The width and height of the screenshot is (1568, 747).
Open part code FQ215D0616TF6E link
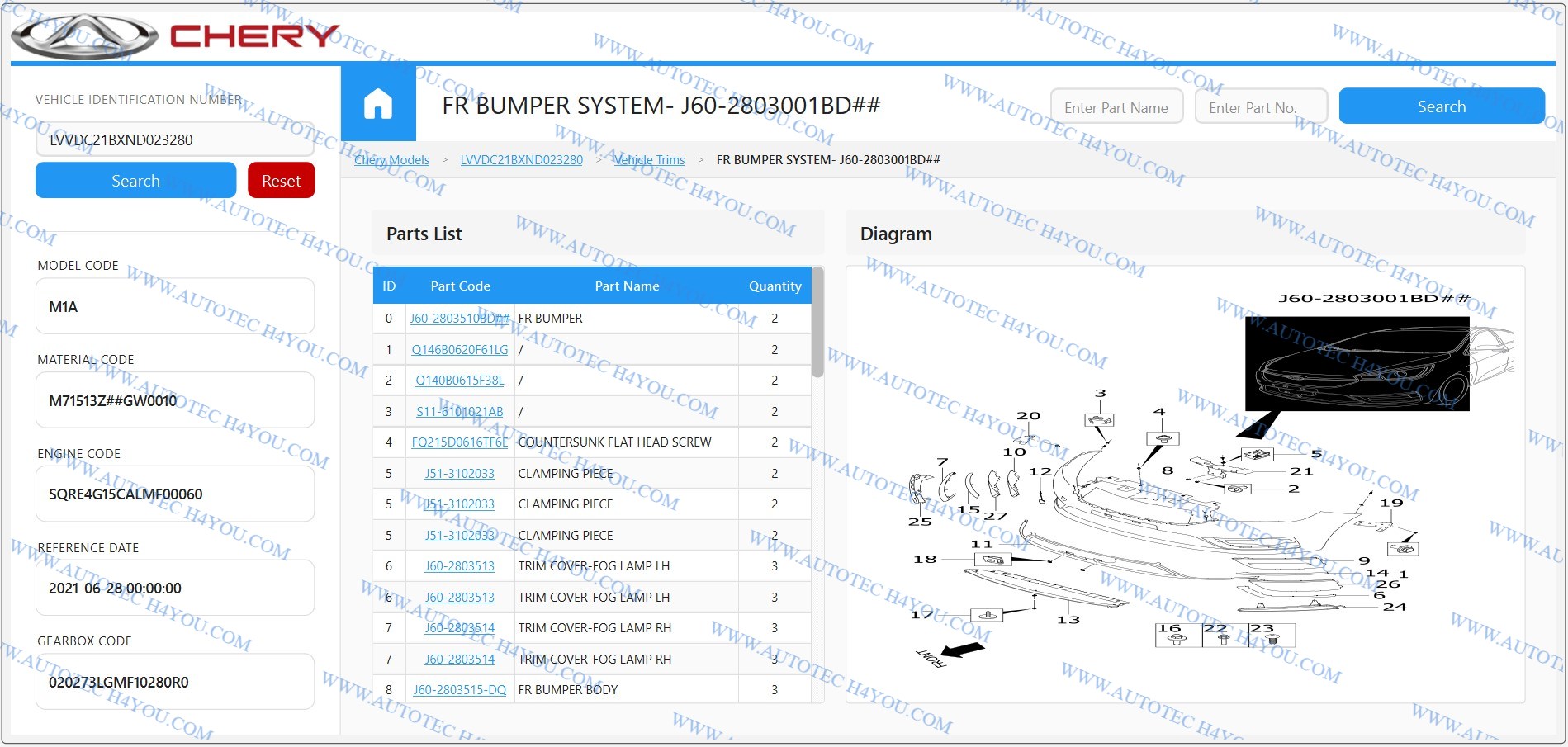pos(460,442)
